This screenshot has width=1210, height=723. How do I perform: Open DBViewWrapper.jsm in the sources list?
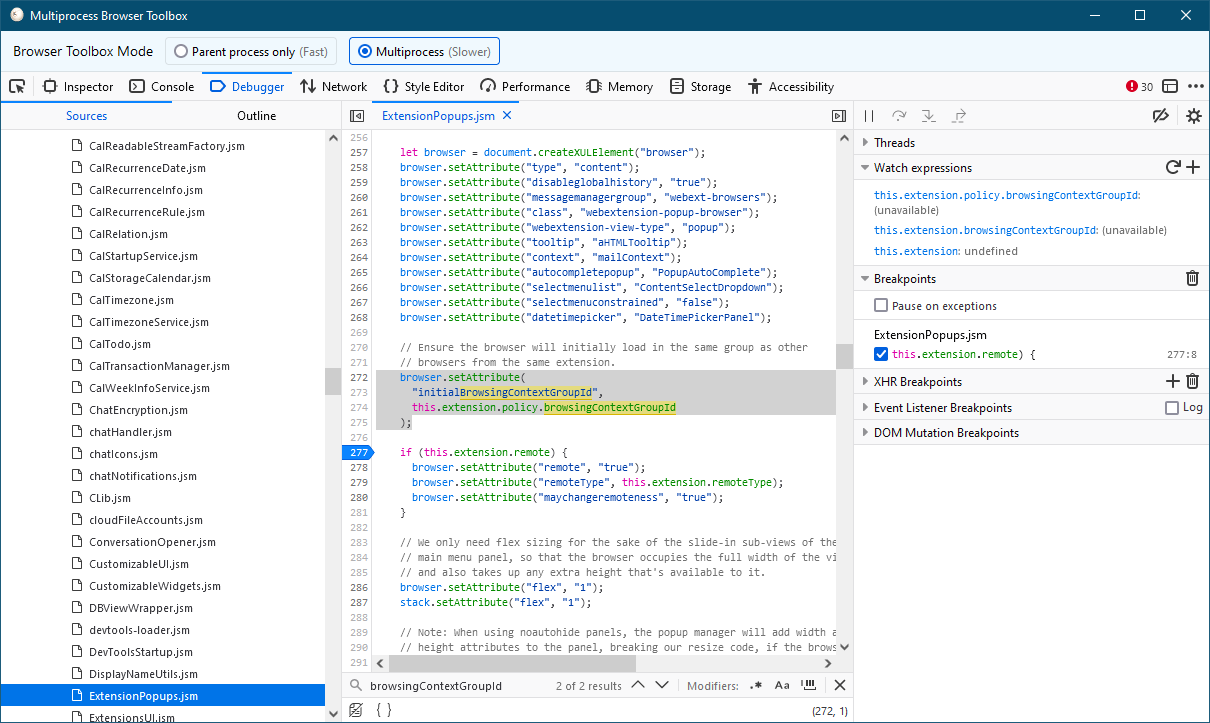[x=141, y=608]
